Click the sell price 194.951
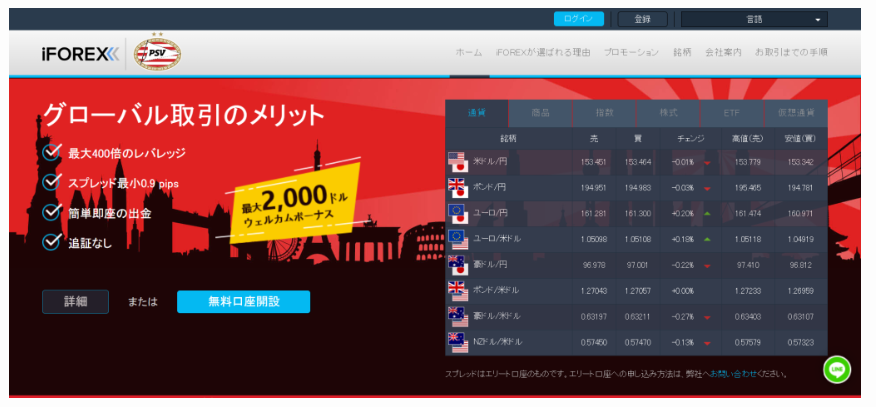 pos(594,188)
